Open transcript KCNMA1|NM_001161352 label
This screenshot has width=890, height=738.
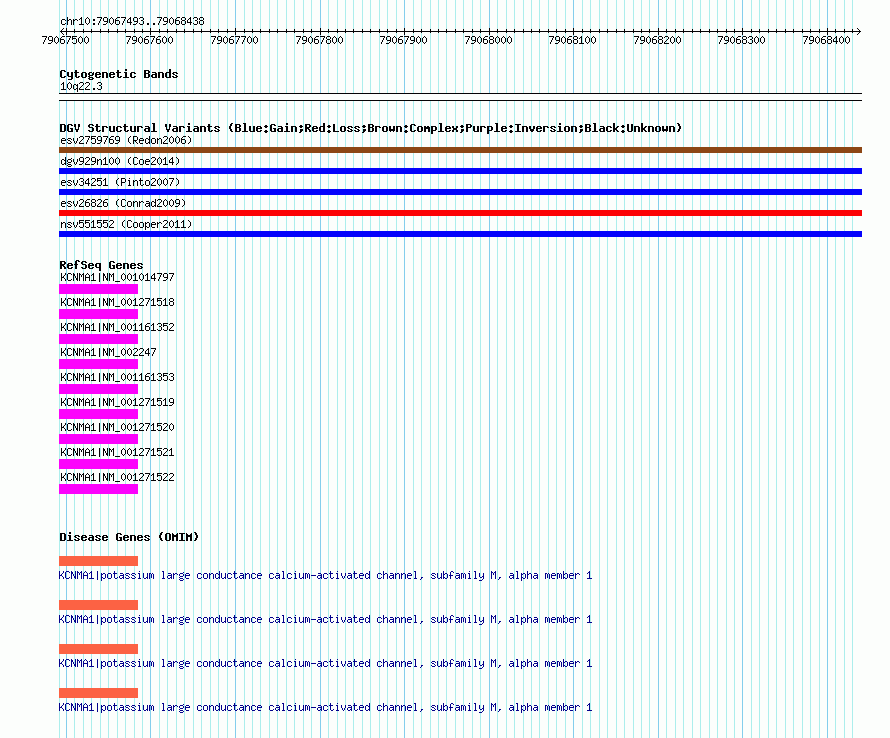[x=117, y=328]
